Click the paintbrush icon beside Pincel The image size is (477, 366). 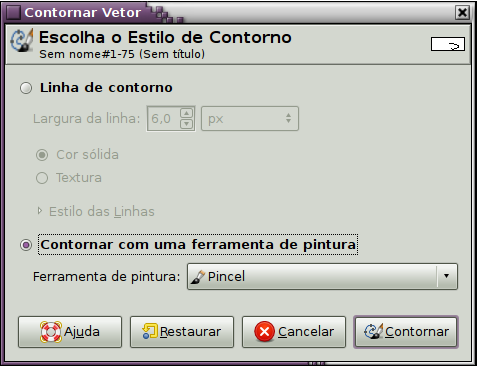[197, 277]
